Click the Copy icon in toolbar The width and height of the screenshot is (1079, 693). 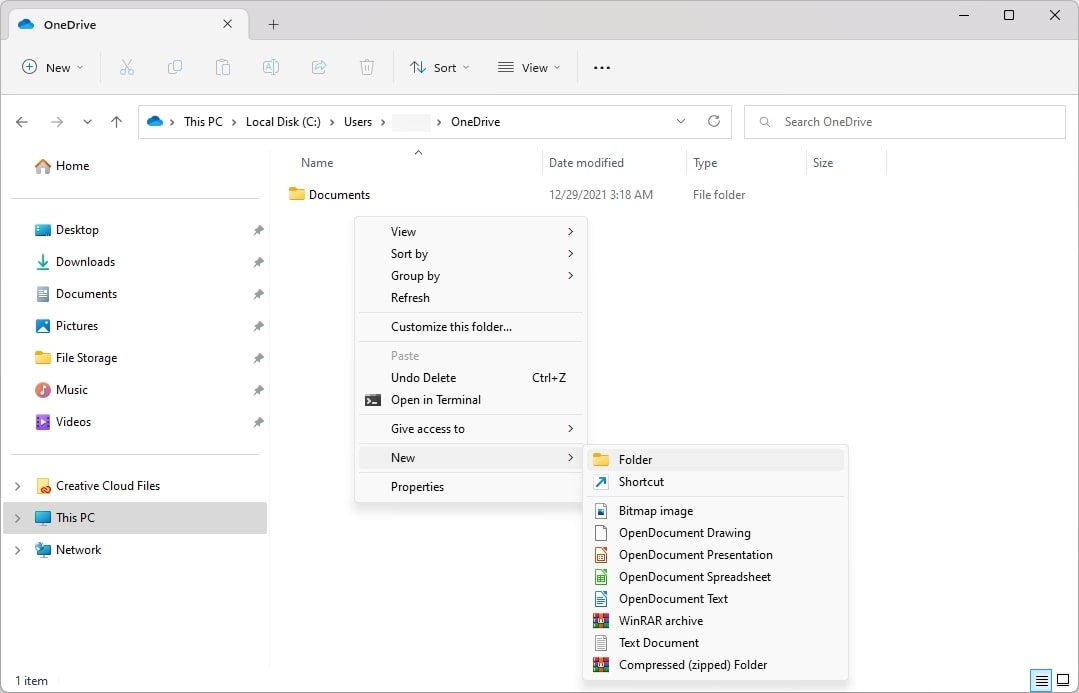(175, 67)
